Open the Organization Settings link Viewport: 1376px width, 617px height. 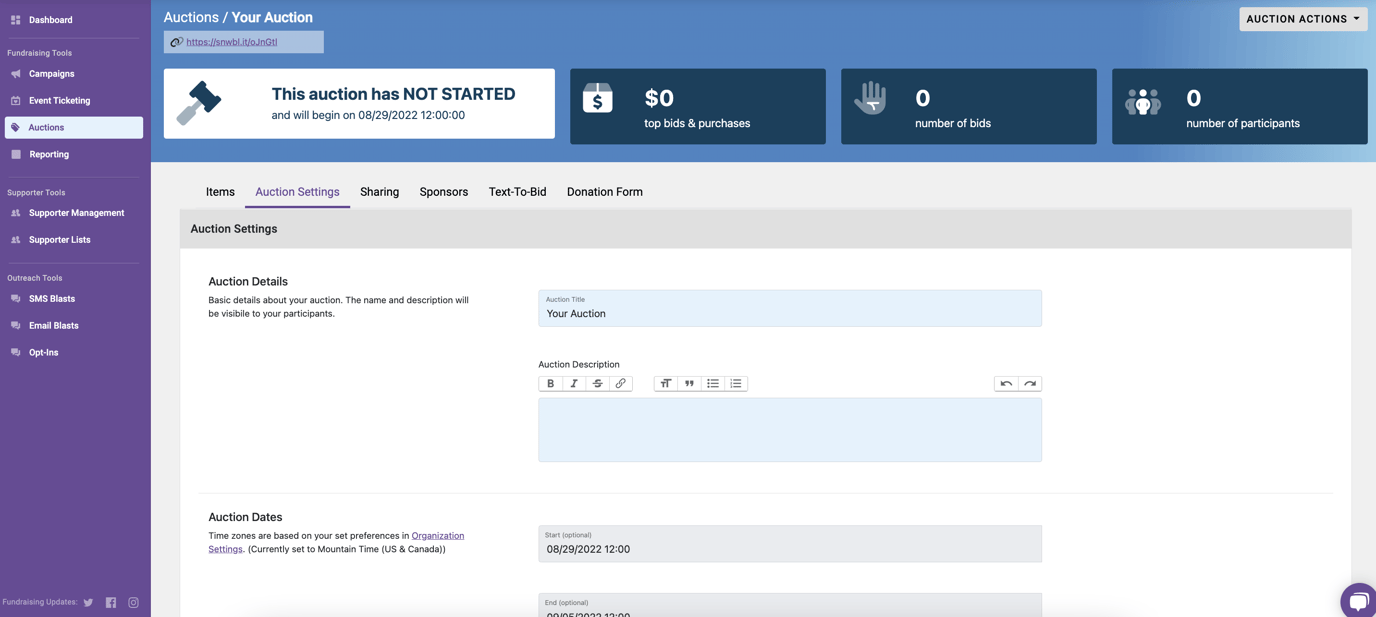tap(437, 536)
